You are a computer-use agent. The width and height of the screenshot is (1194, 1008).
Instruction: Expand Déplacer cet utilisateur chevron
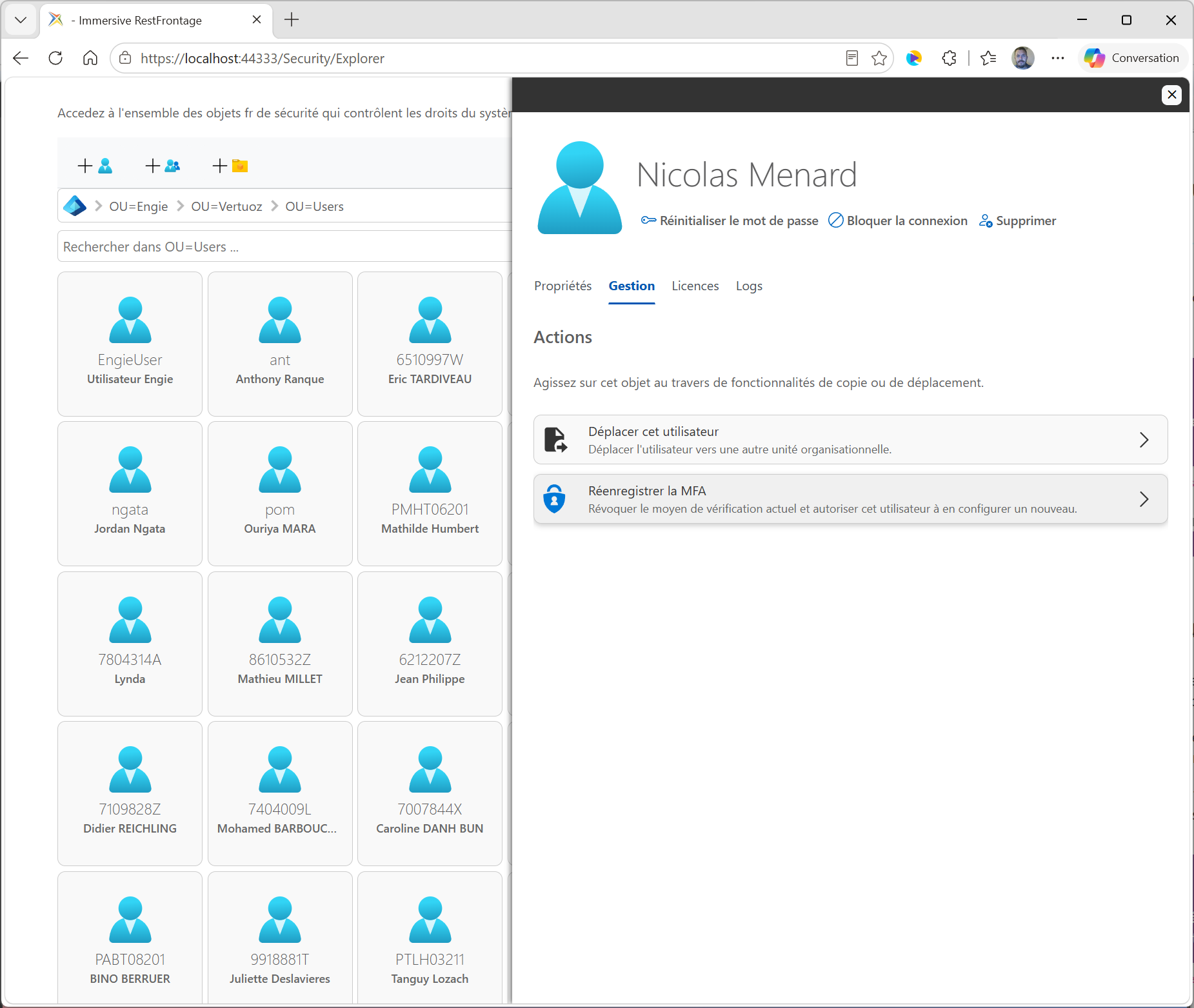coord(1144,440)
